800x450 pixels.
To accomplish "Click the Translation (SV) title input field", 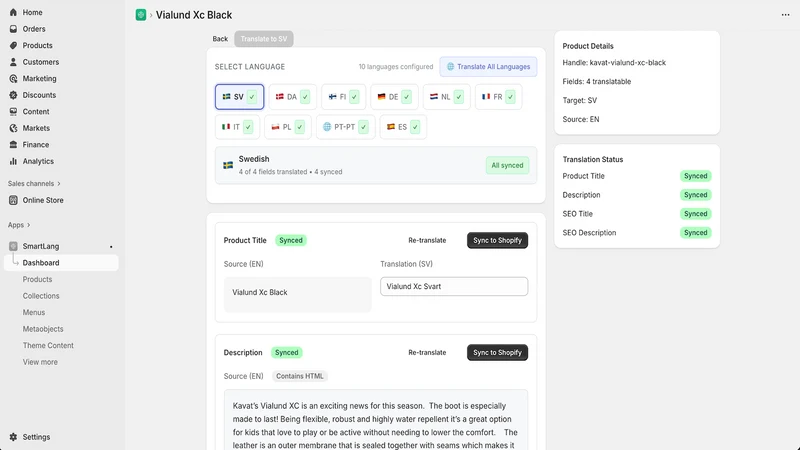I will (454, 286).
